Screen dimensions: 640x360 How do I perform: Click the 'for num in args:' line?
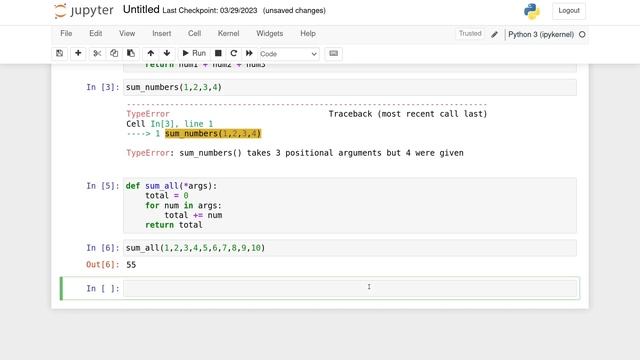[x=183, y=205]
